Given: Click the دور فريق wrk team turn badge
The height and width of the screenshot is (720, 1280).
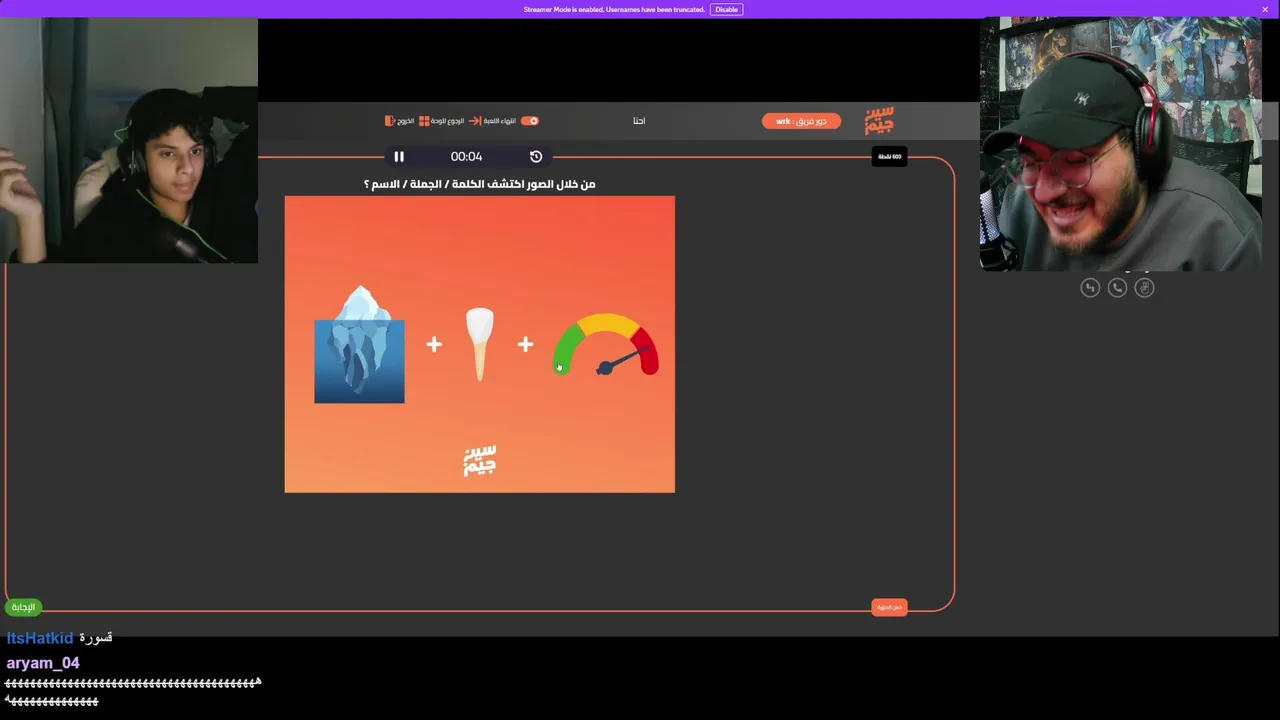Looking at the screenshot, I should 801,121.
